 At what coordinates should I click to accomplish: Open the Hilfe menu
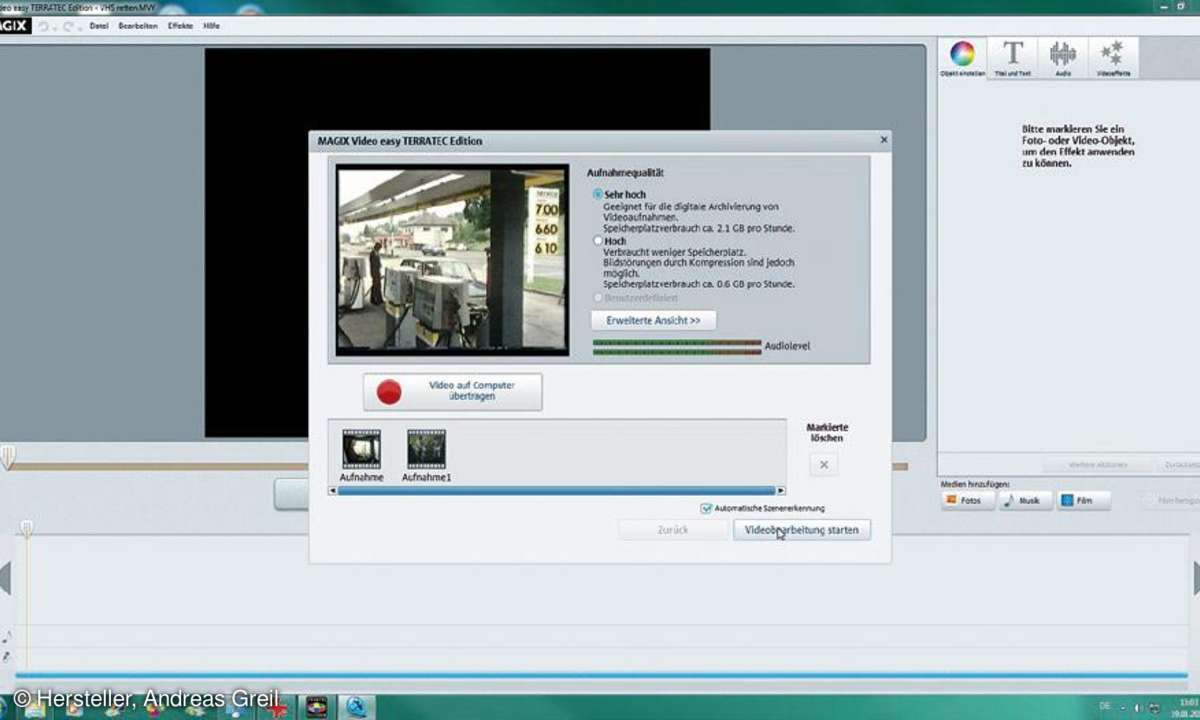point(211,26)
